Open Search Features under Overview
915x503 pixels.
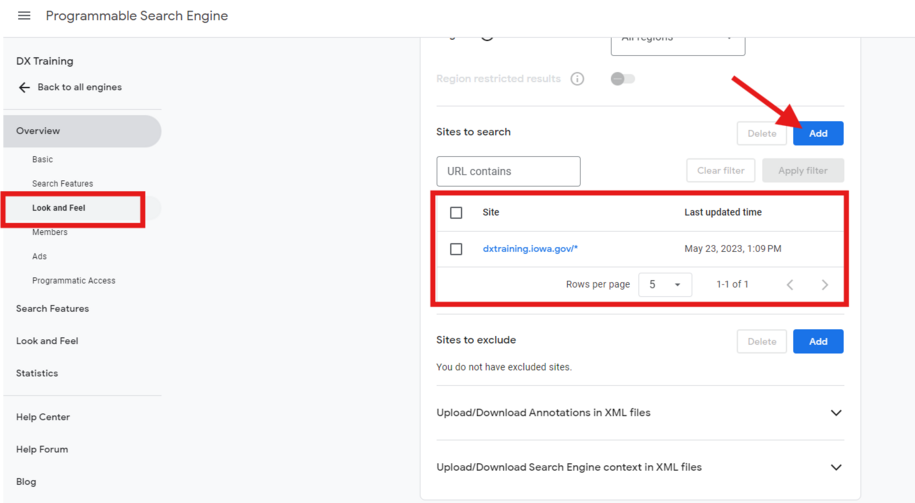[x=62, y=184]
